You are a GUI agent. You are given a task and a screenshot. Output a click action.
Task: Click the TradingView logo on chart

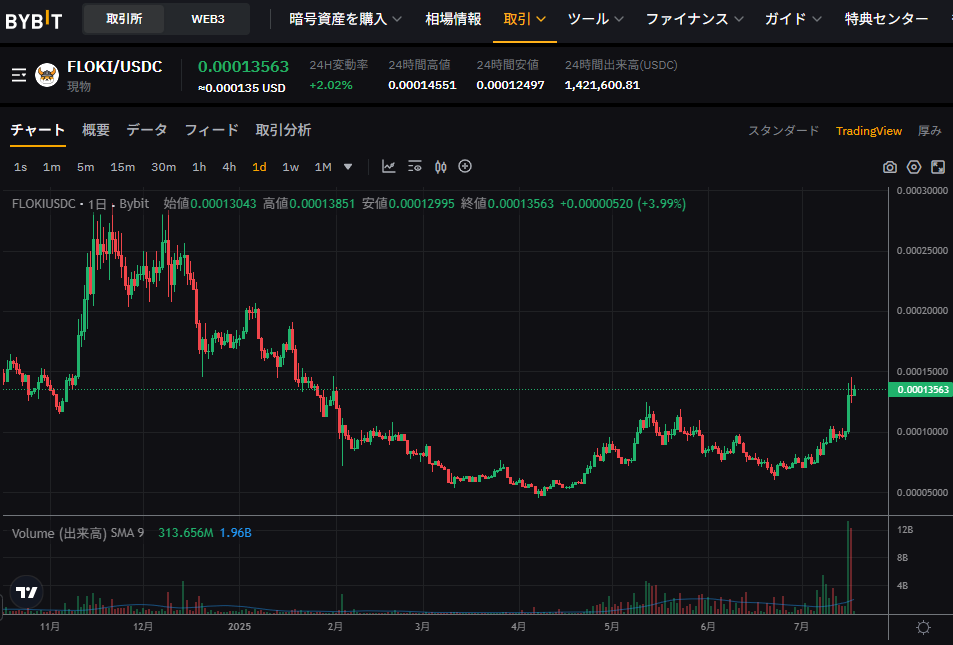point(27,591)
